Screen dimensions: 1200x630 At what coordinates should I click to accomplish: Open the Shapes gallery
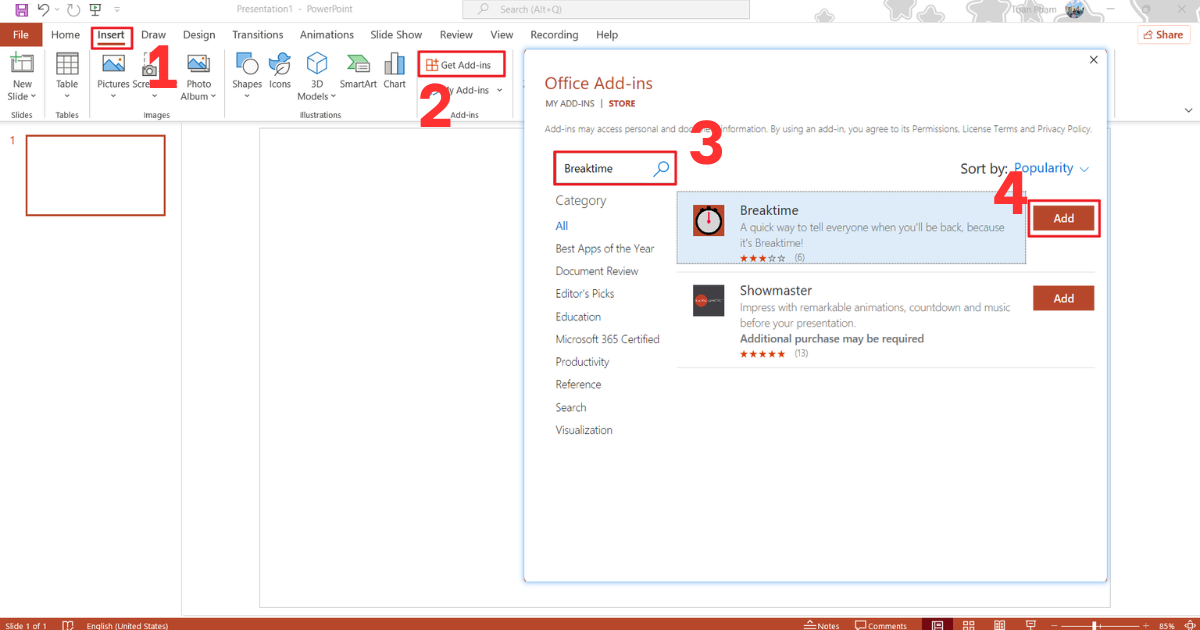tap(247, 77)
